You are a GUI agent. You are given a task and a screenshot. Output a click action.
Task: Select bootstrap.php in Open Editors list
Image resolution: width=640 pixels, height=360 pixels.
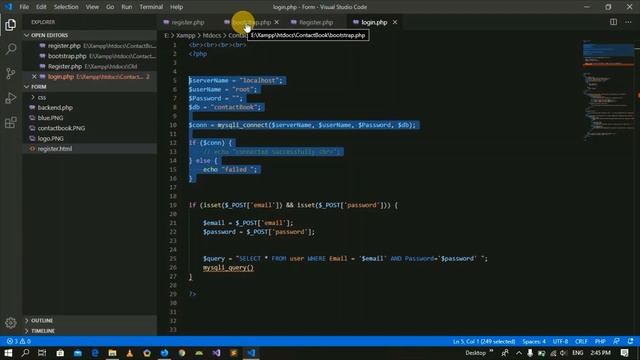pos(89,56)
